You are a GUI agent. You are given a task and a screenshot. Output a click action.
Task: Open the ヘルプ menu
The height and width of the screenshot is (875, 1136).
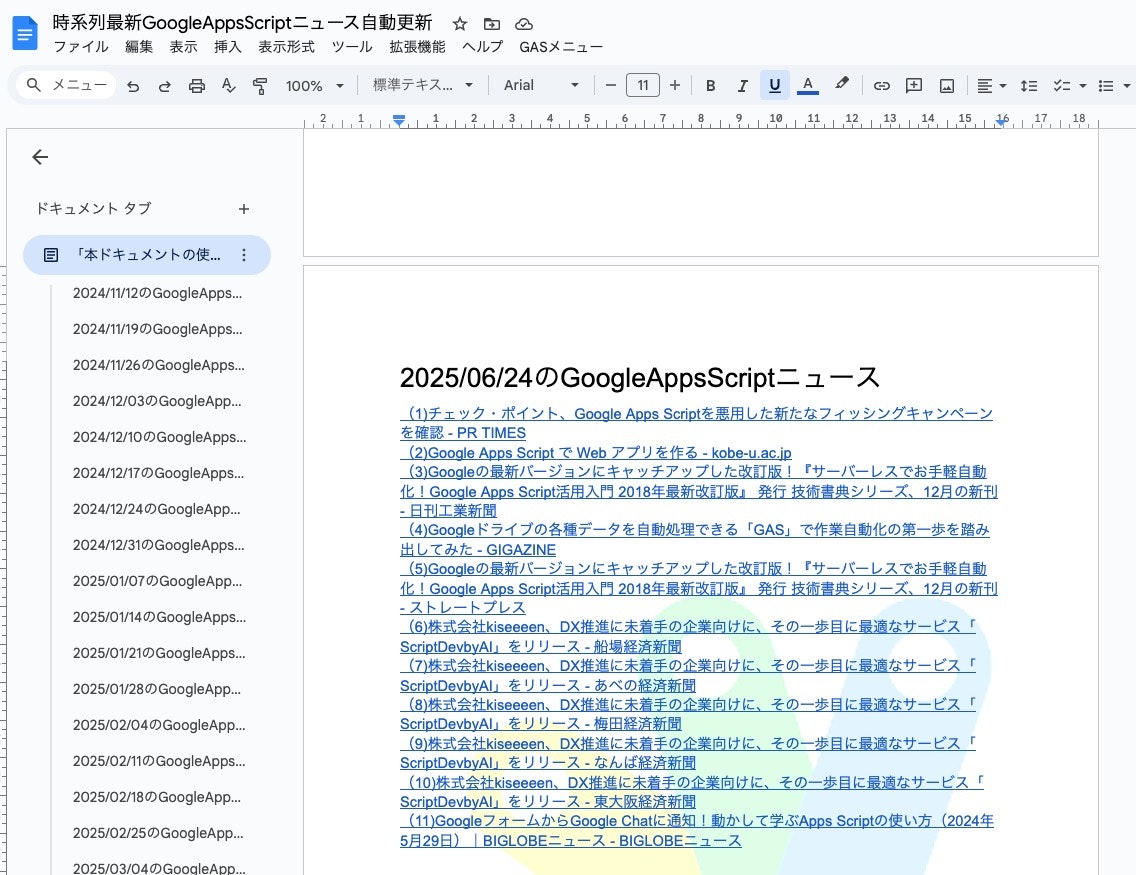click(x=483, y=47)
